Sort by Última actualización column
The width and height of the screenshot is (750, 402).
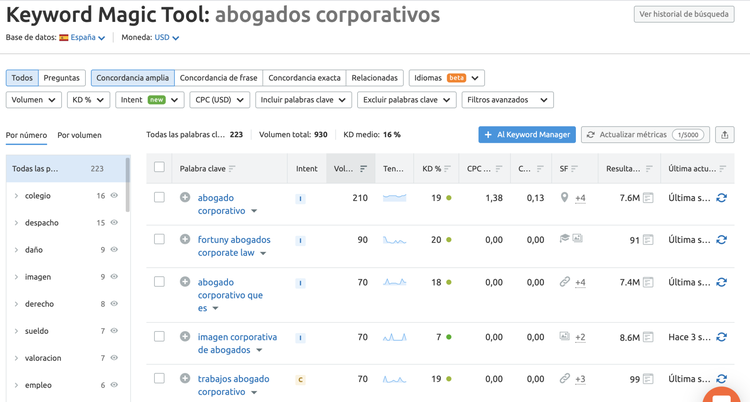pyautogui.click(x=723, y=168)
